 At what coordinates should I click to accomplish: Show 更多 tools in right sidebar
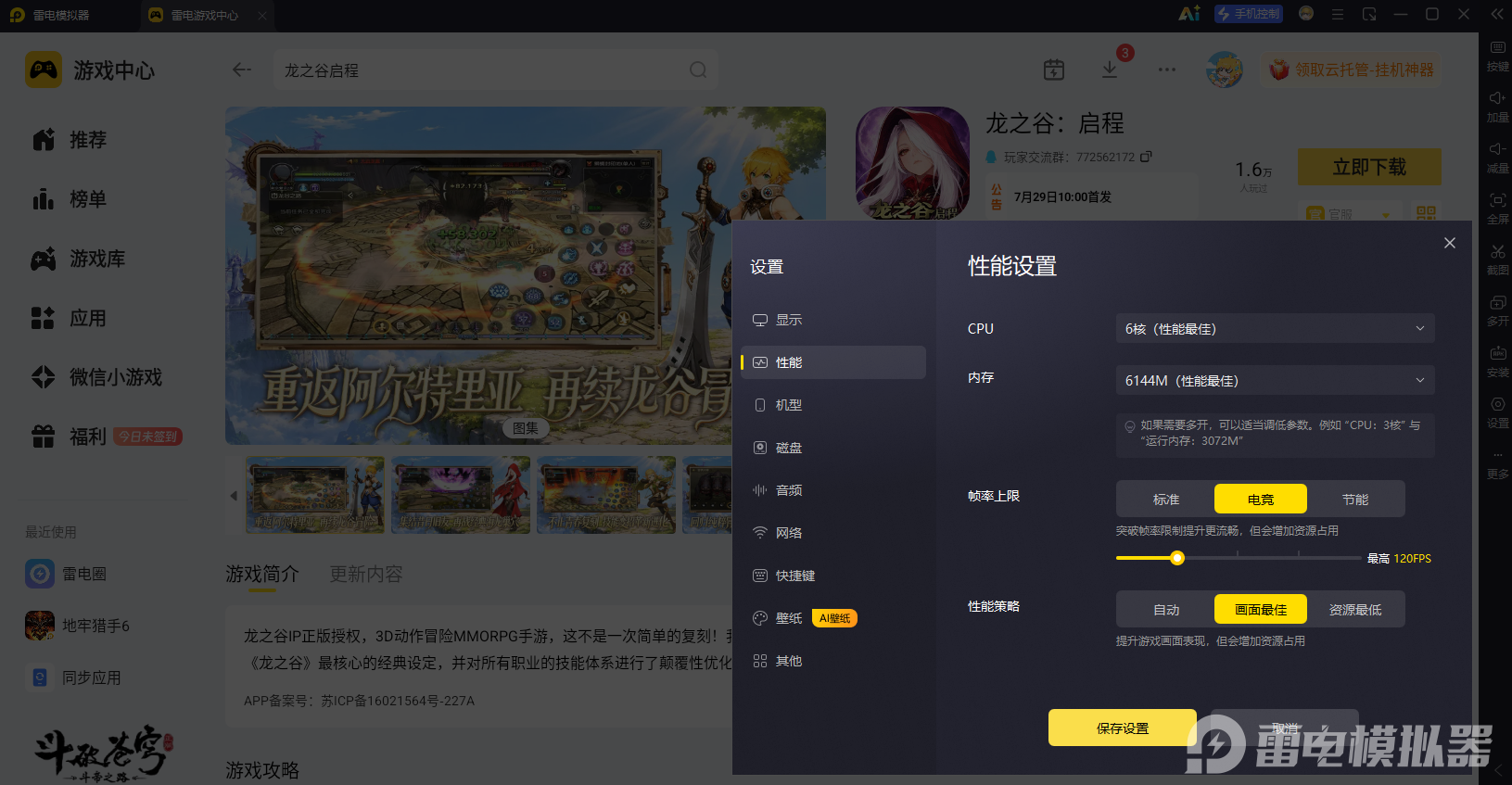[1497, 463]
